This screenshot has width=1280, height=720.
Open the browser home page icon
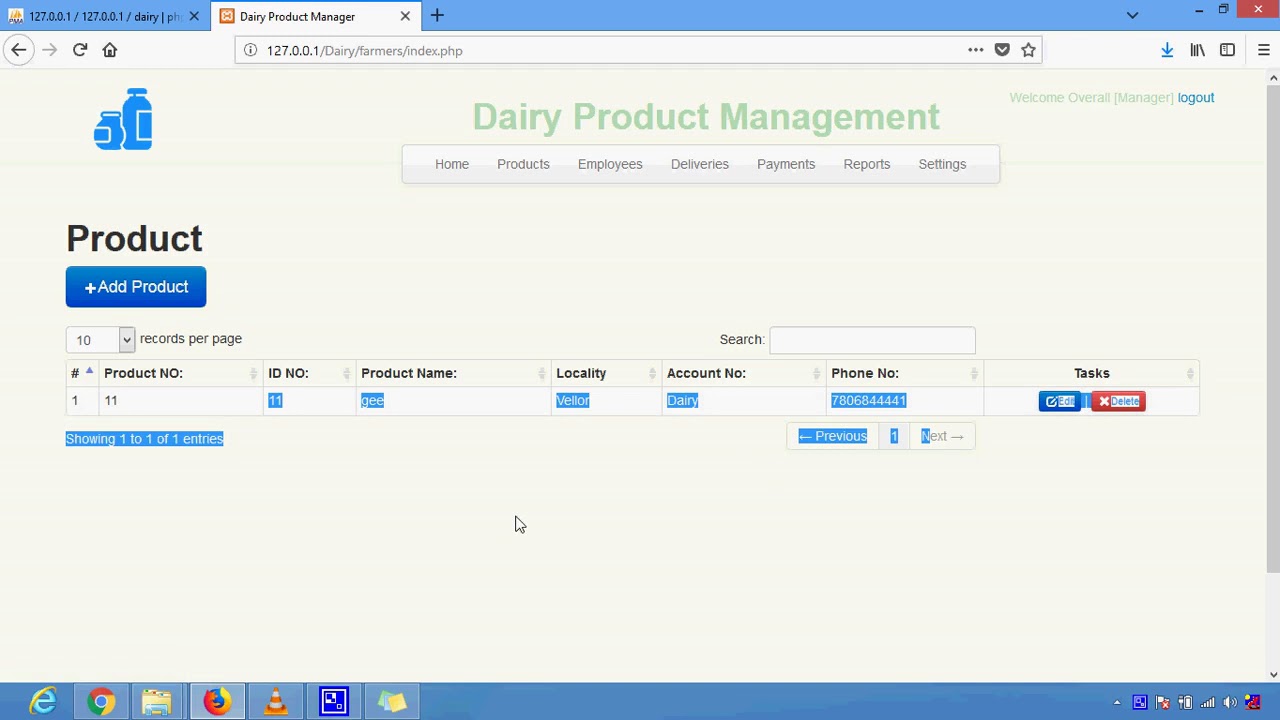click(x=110, y=50)
